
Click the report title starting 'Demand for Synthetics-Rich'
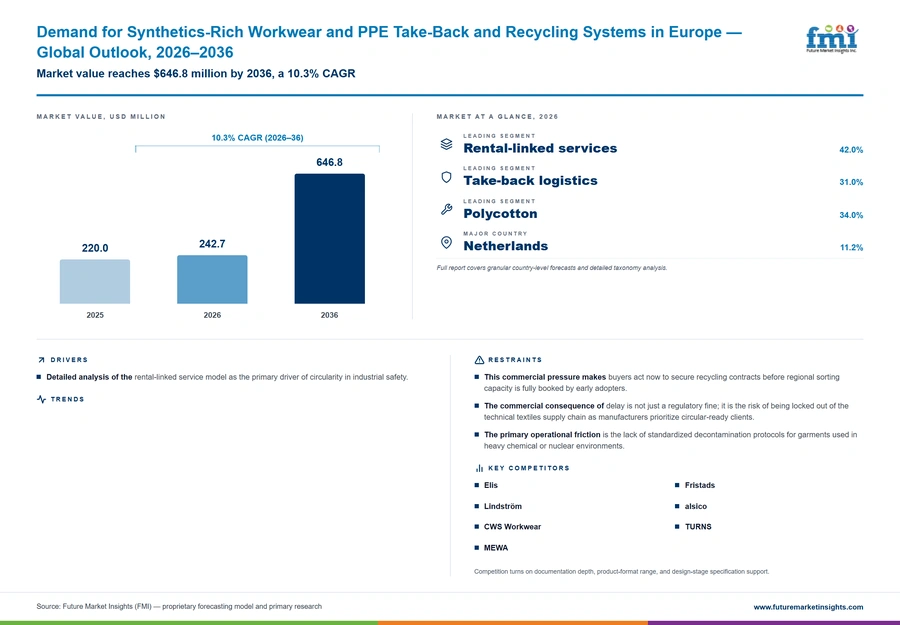tap(389, 42)
